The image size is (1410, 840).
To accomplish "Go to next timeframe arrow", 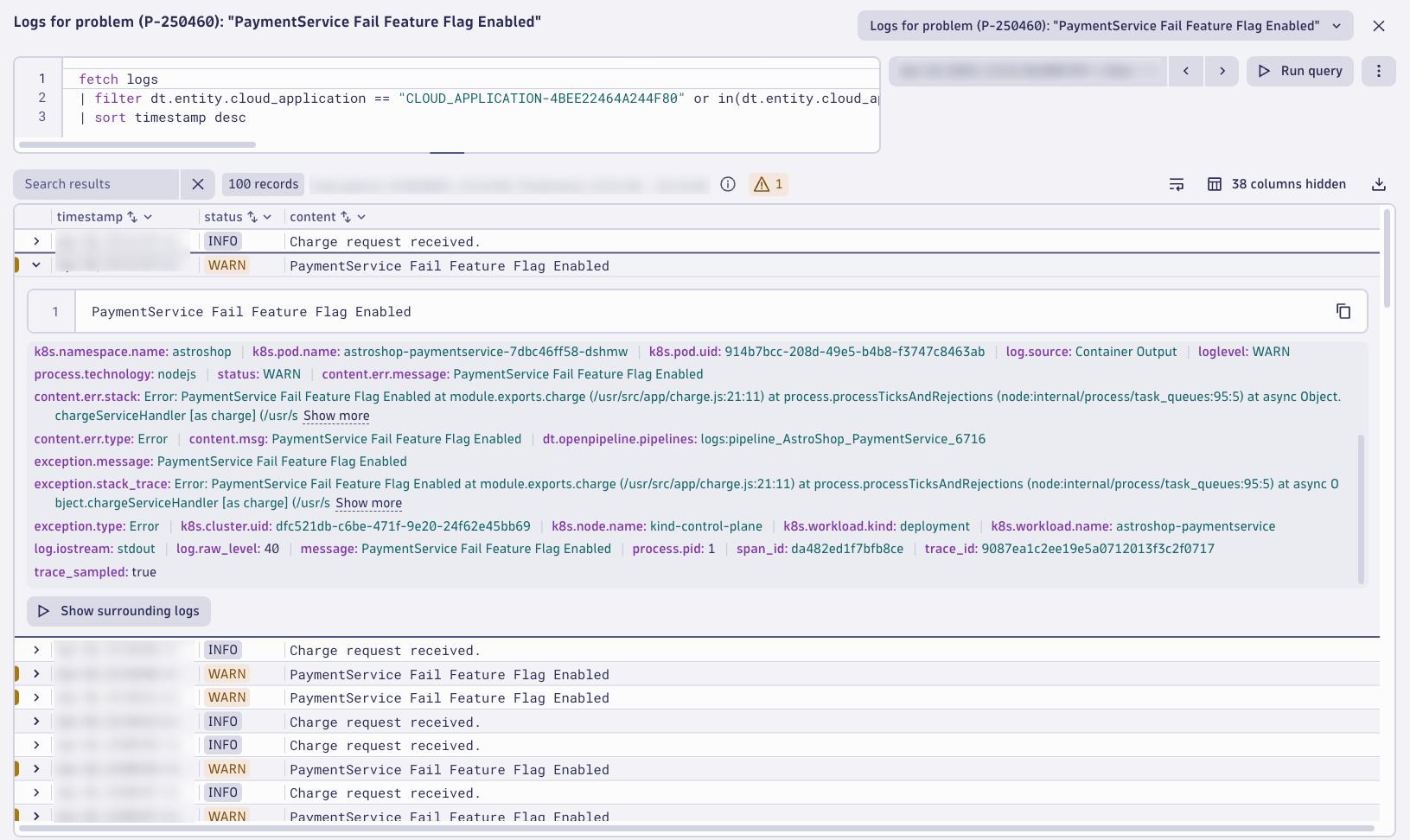I will [1222, 71].
